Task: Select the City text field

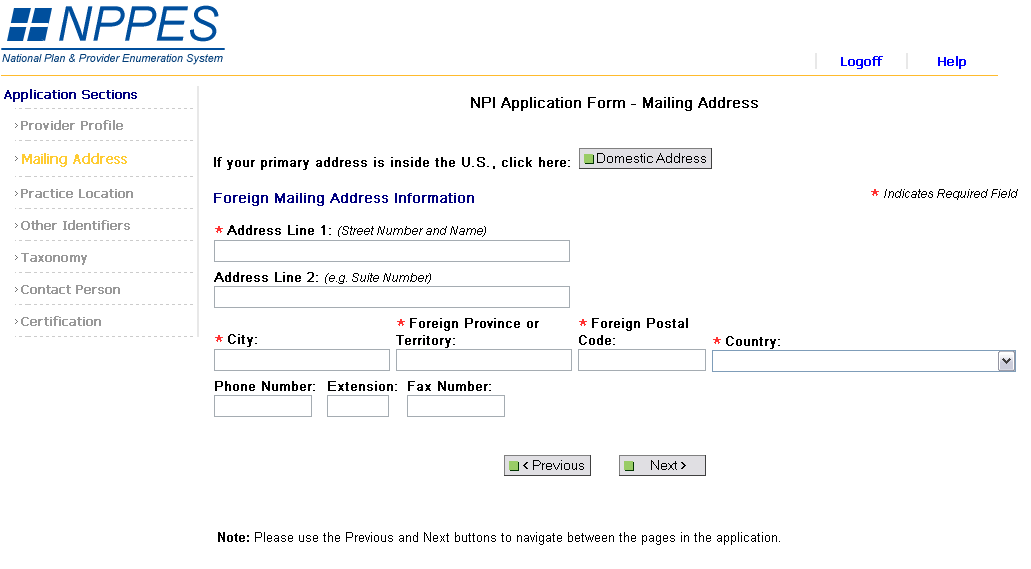Action: tap(301, 360)
